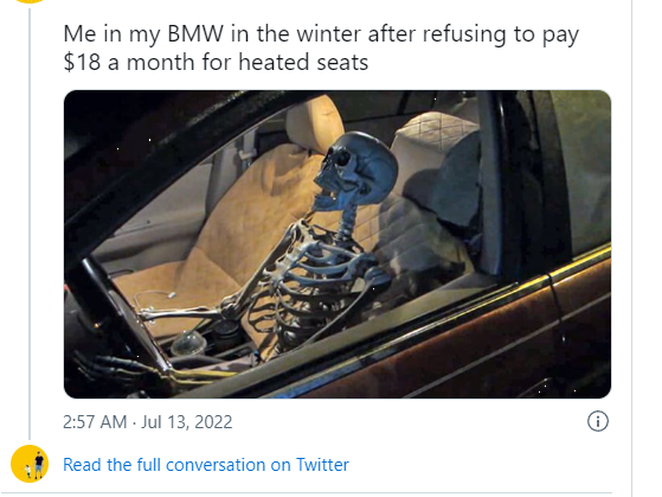
Task: Click the tweet's first line mentioning winter
Action: click(320, 33)
